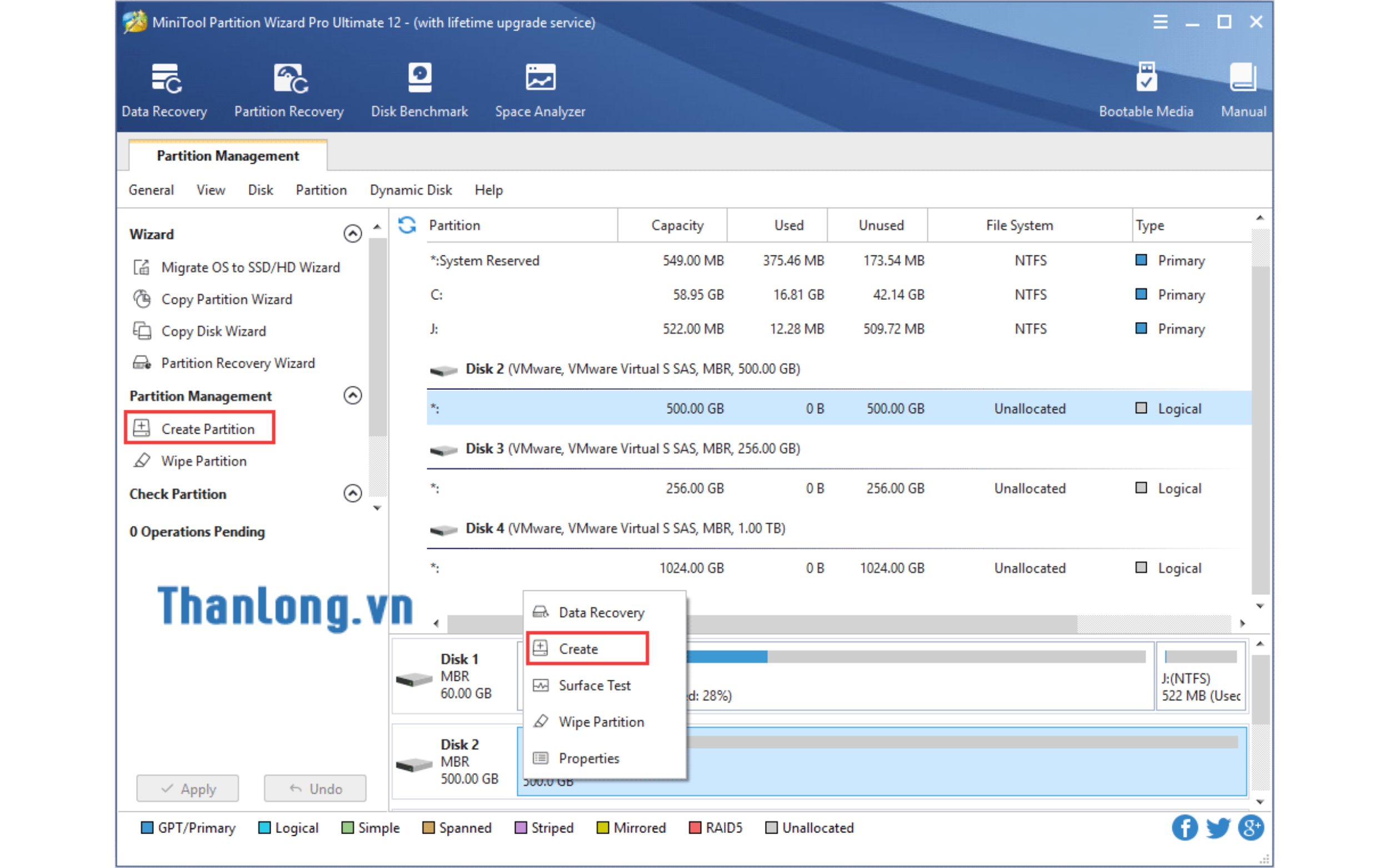Image resolution: width=1389 pixels, height=868 pixels.
Task: Open Bootable Media builder
Action: point(1146,89)
